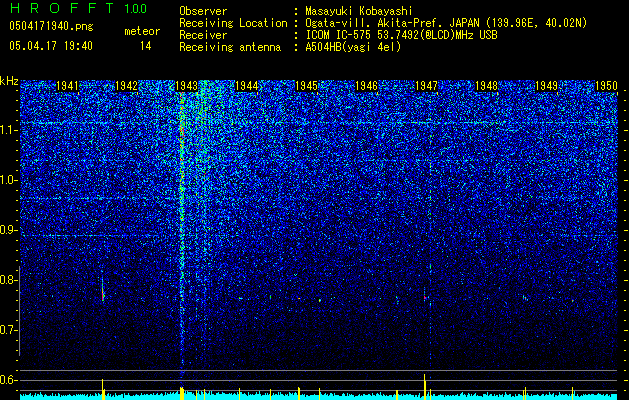Click the Observer label
629x400 pixels.
tap(203, 11)
